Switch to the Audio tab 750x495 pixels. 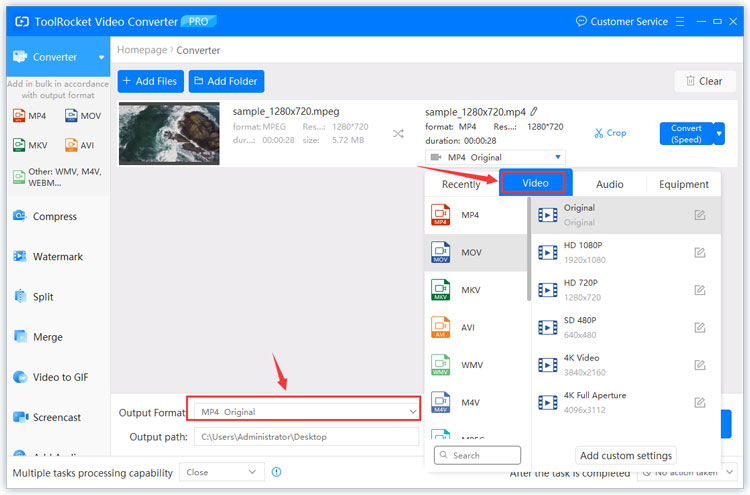pyautogui.click(x=609, y=184)
